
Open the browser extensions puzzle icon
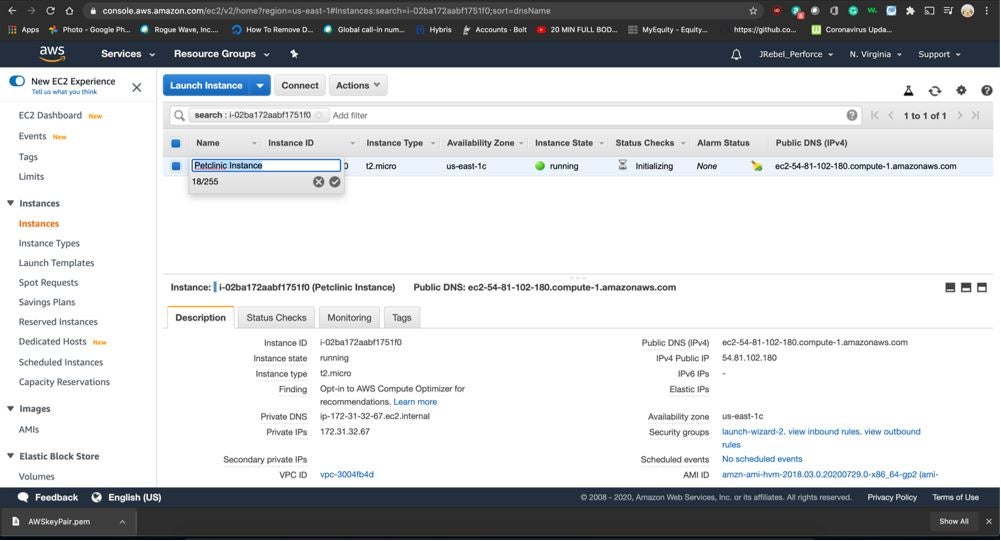(910, 11)
